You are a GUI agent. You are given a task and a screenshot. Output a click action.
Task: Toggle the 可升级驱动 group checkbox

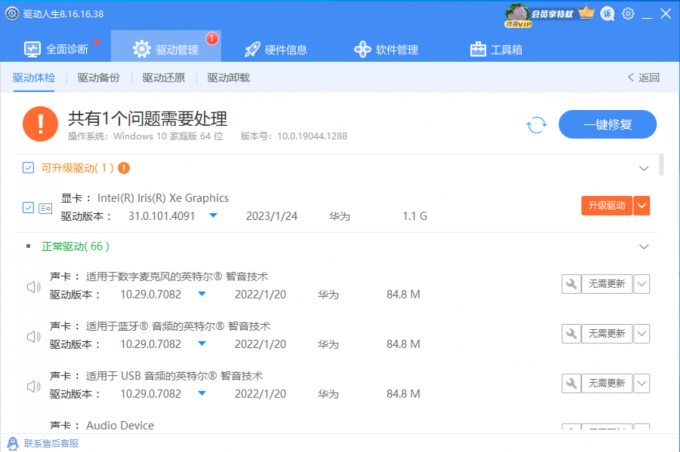[x=28, y=168]
